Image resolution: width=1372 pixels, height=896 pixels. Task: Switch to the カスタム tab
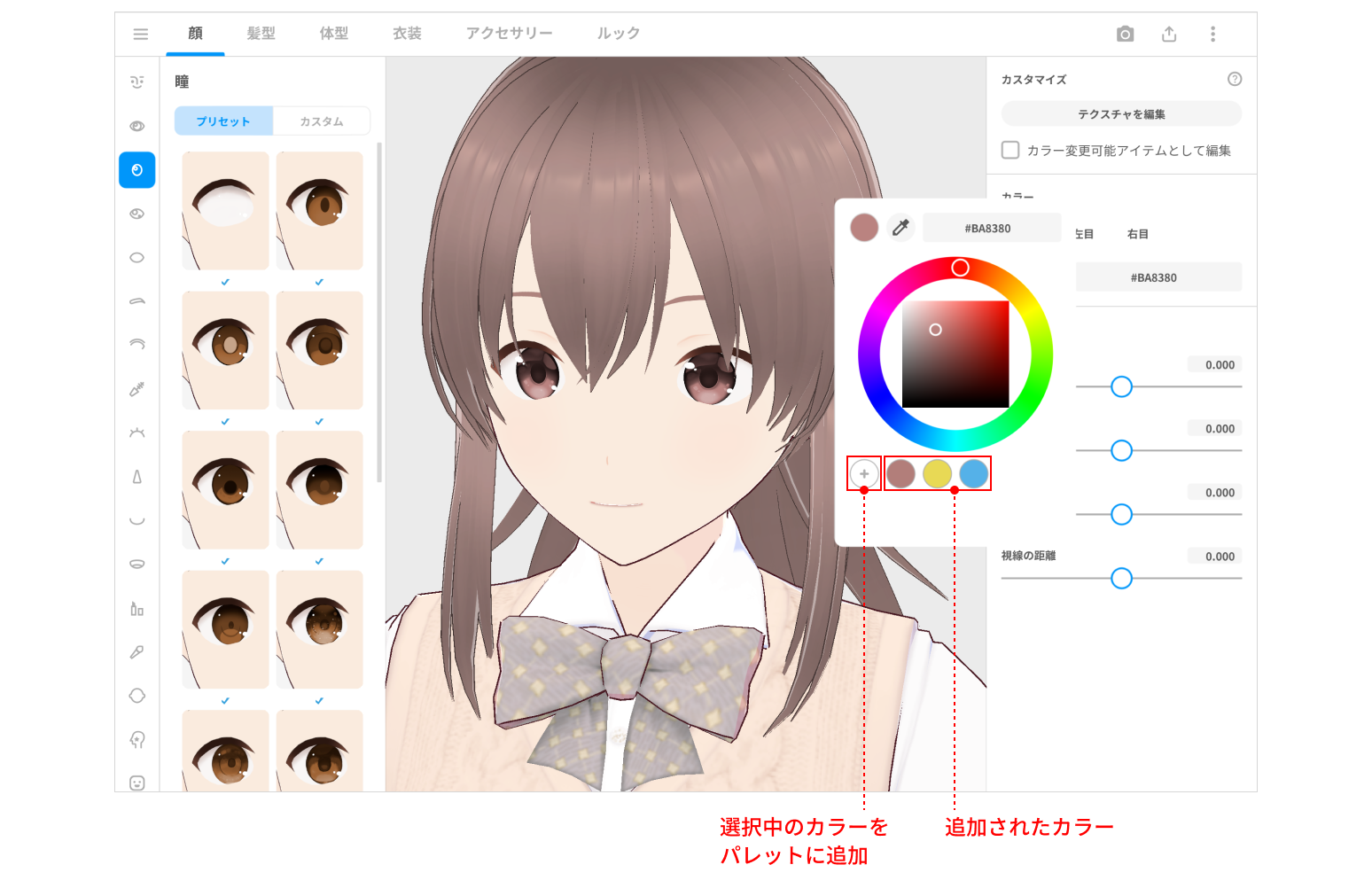click(322, 121)
